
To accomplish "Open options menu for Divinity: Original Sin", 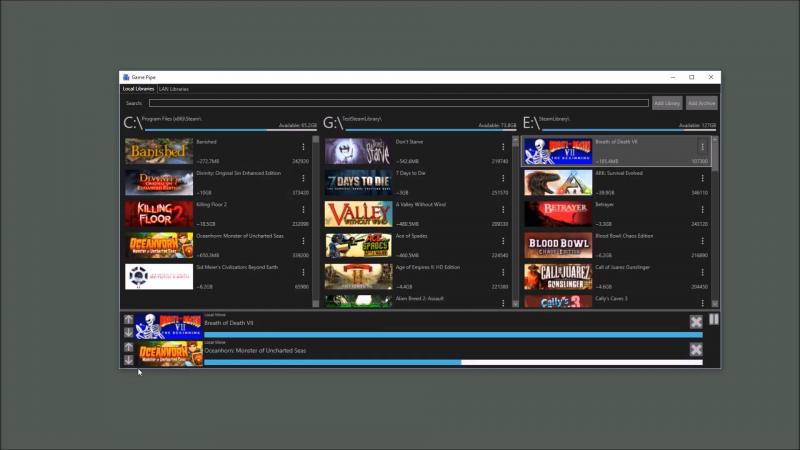I will click(x=303, y=178).
